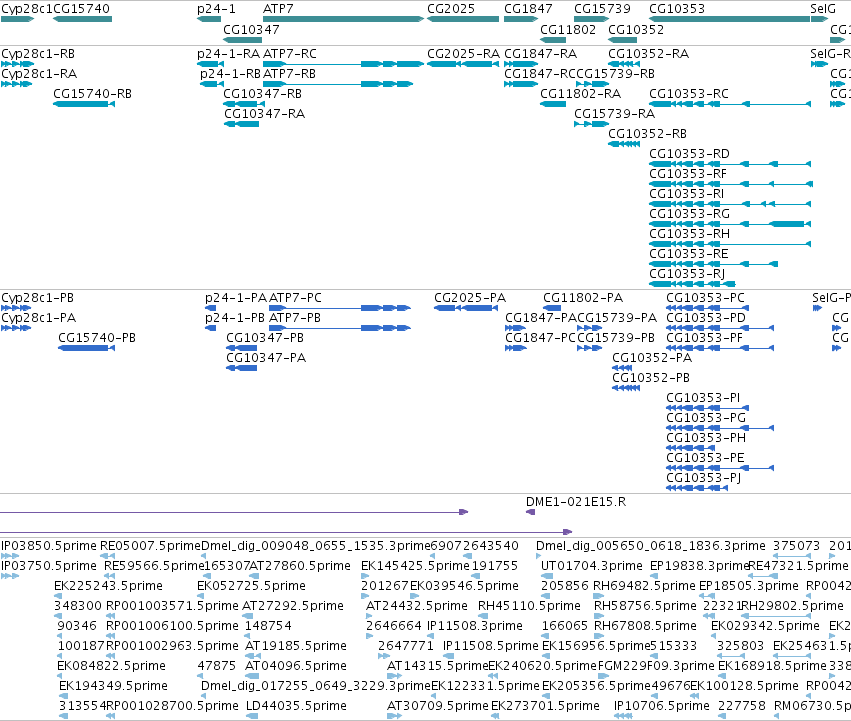The image size is (851, 721).
Task: Click transcript CG10347-RB
Action: 244,104
